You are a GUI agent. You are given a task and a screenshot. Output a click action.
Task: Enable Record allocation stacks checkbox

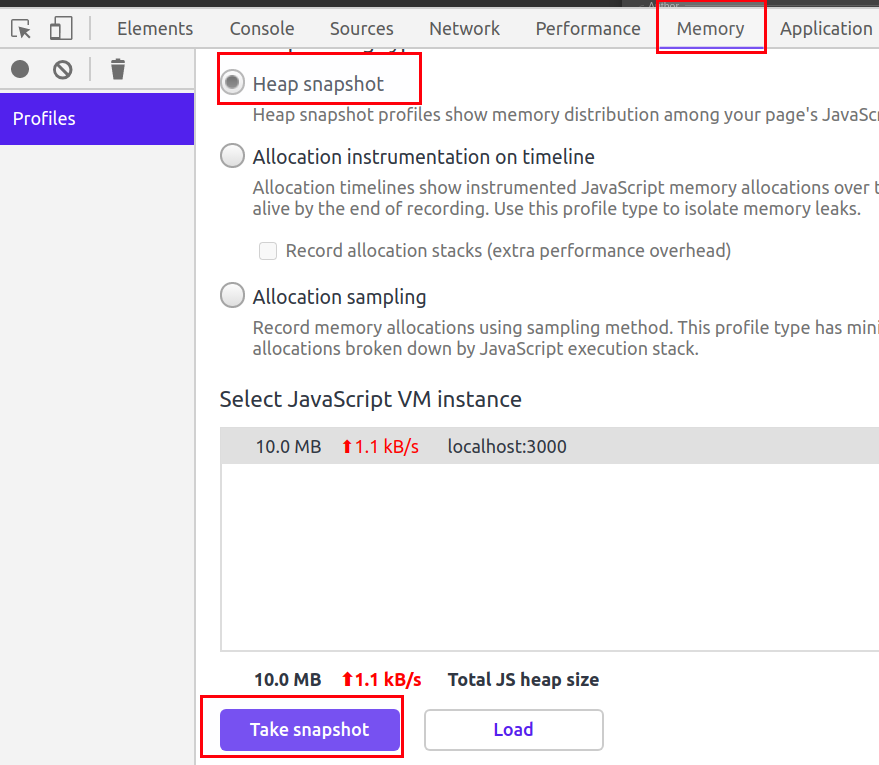(x=268, y=251)
